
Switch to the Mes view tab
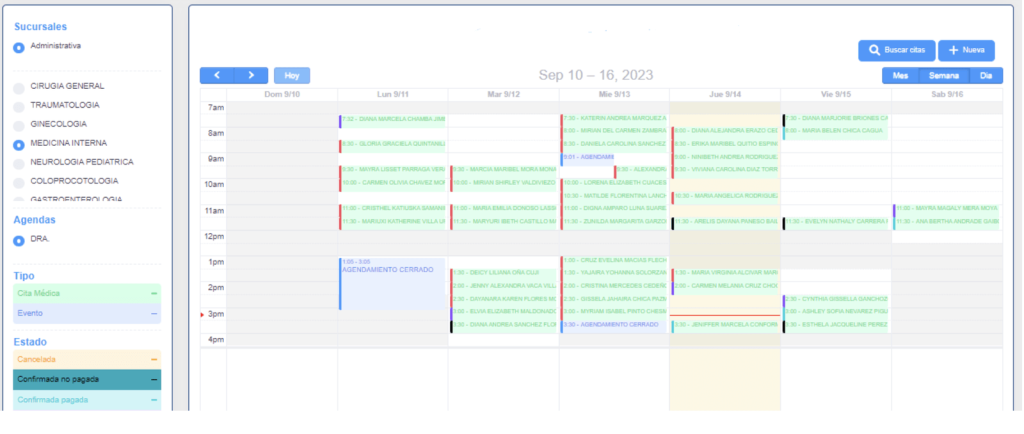click(x=900, y=76)
